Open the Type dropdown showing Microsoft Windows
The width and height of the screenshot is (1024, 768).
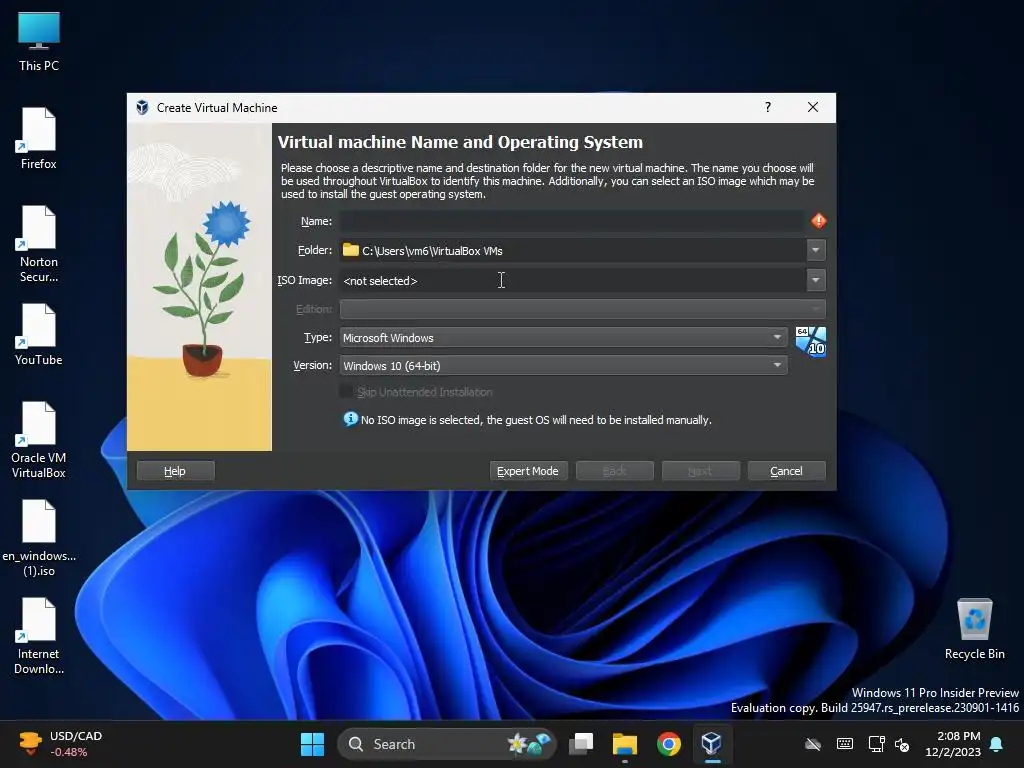(563, 338)
